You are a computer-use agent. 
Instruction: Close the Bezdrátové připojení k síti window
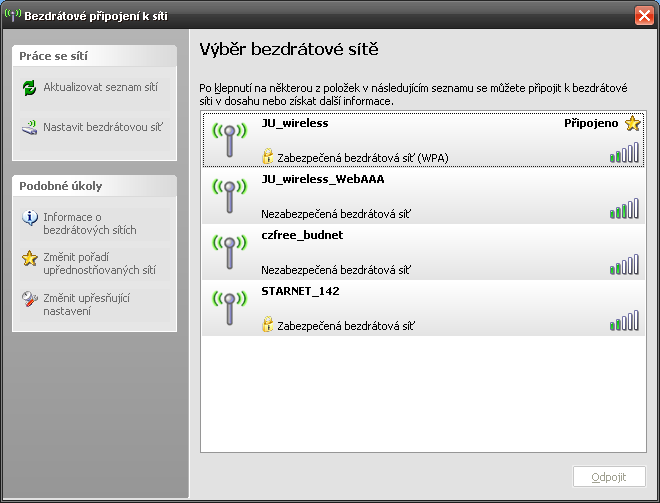[x=644, y=16]
